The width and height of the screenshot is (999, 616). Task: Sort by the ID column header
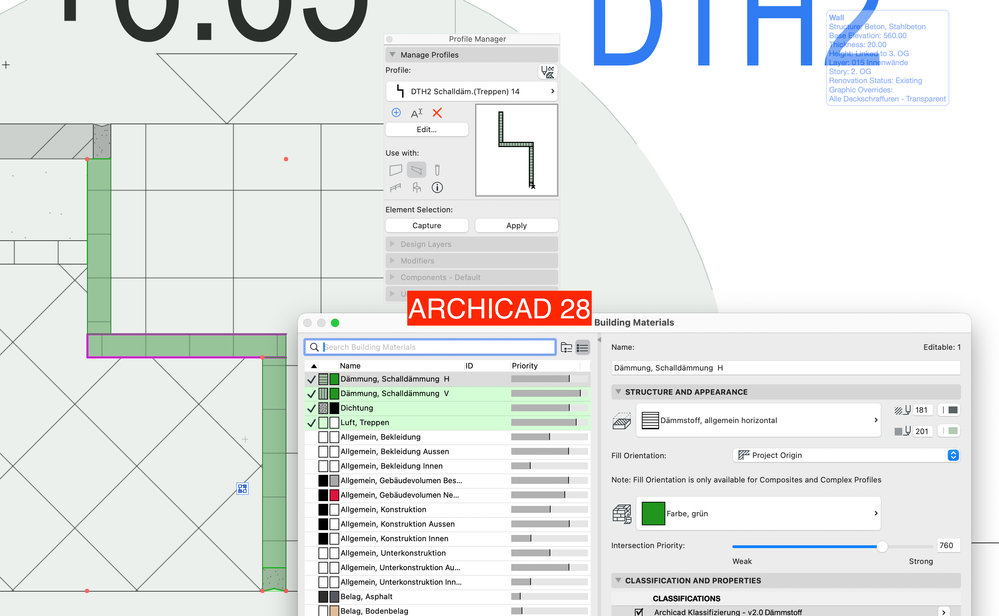[x=469, y=366]
